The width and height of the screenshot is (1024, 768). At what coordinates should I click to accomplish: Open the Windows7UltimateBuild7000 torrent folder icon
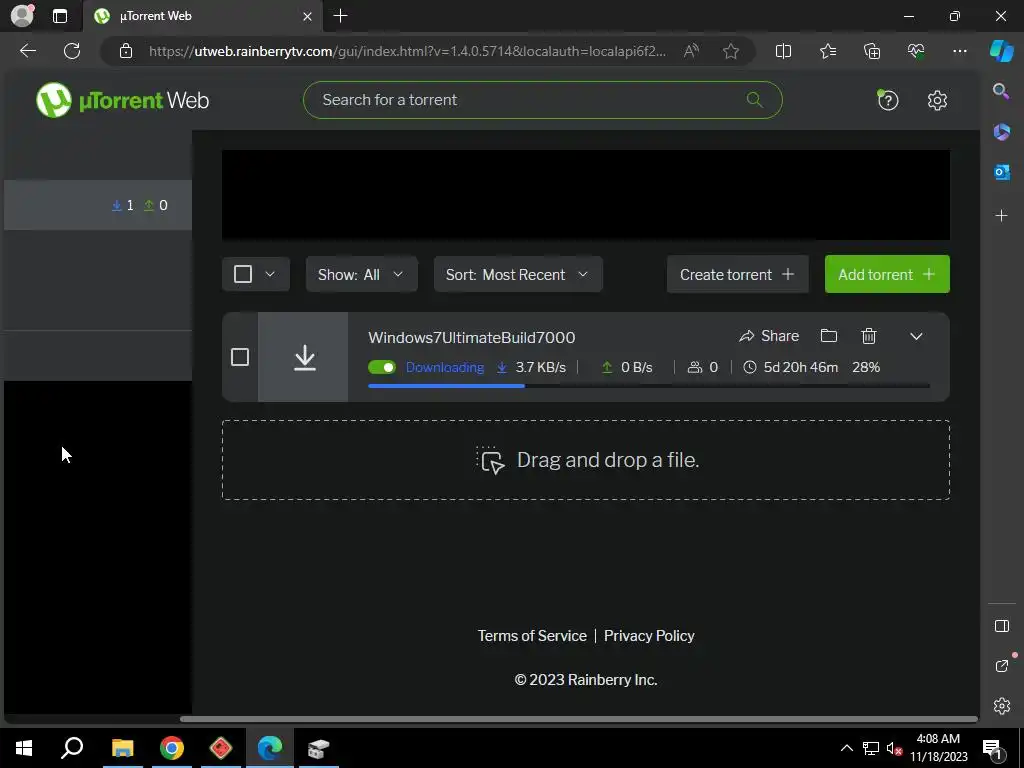[829, 336]
